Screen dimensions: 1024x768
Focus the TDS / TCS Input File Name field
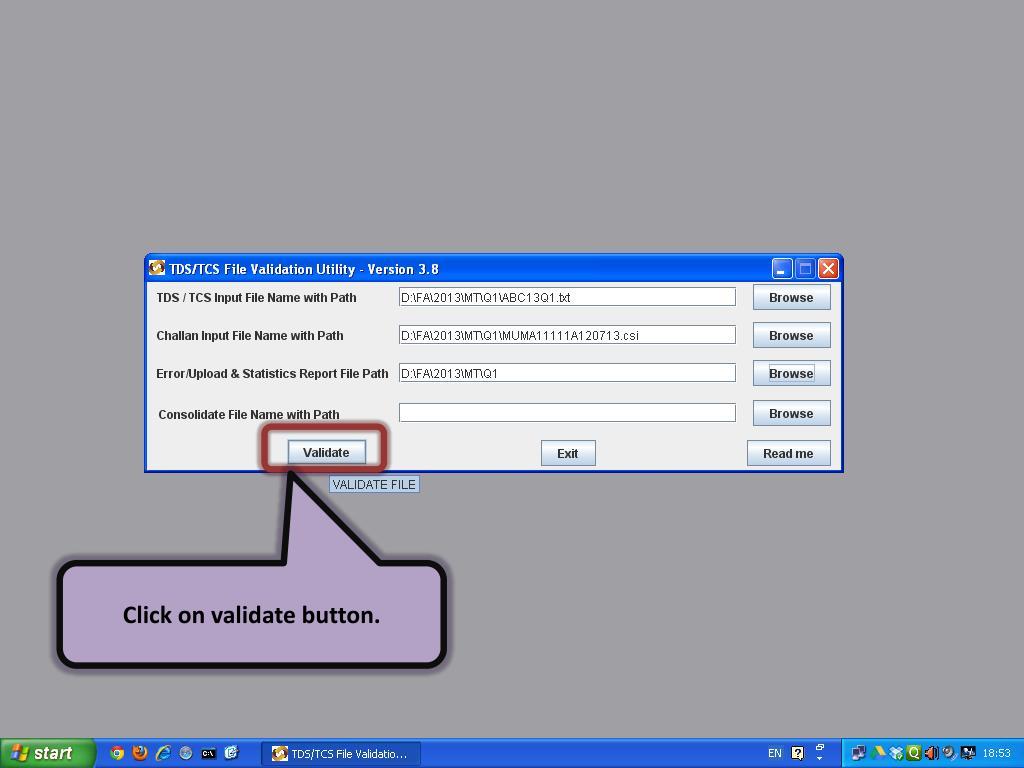point(567,297)
